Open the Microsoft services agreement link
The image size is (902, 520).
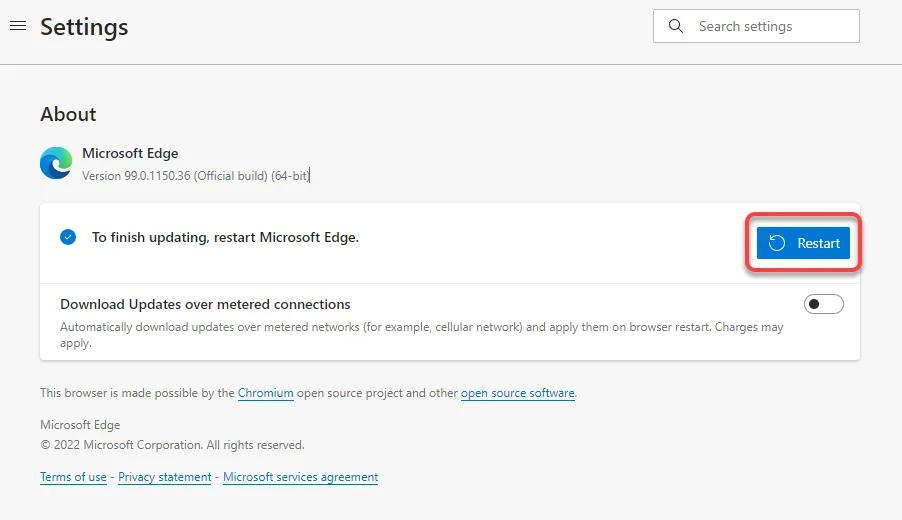[300, 477]
